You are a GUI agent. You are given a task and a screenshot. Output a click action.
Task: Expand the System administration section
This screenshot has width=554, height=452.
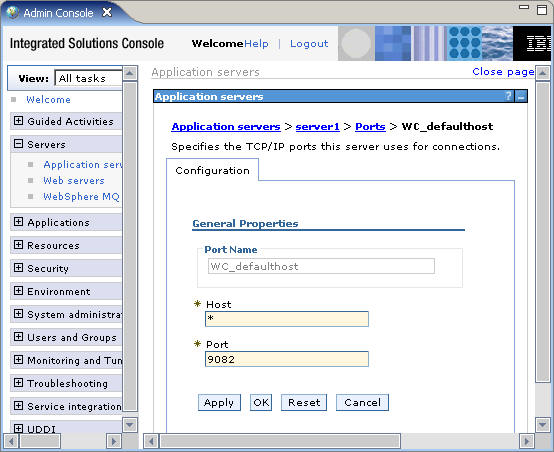pyautogui.click(x=18, y=314)
